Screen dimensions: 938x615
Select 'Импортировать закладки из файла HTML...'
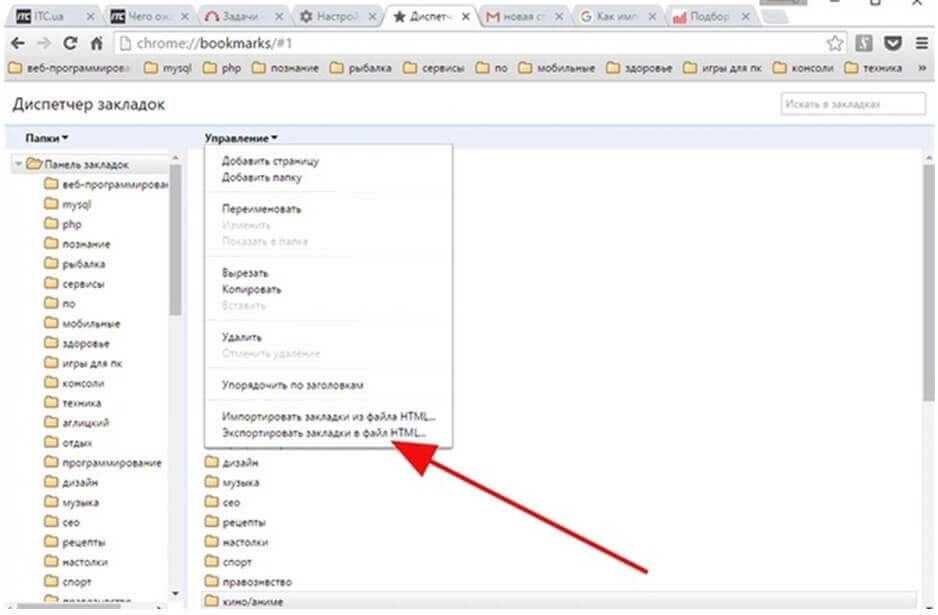328,416
